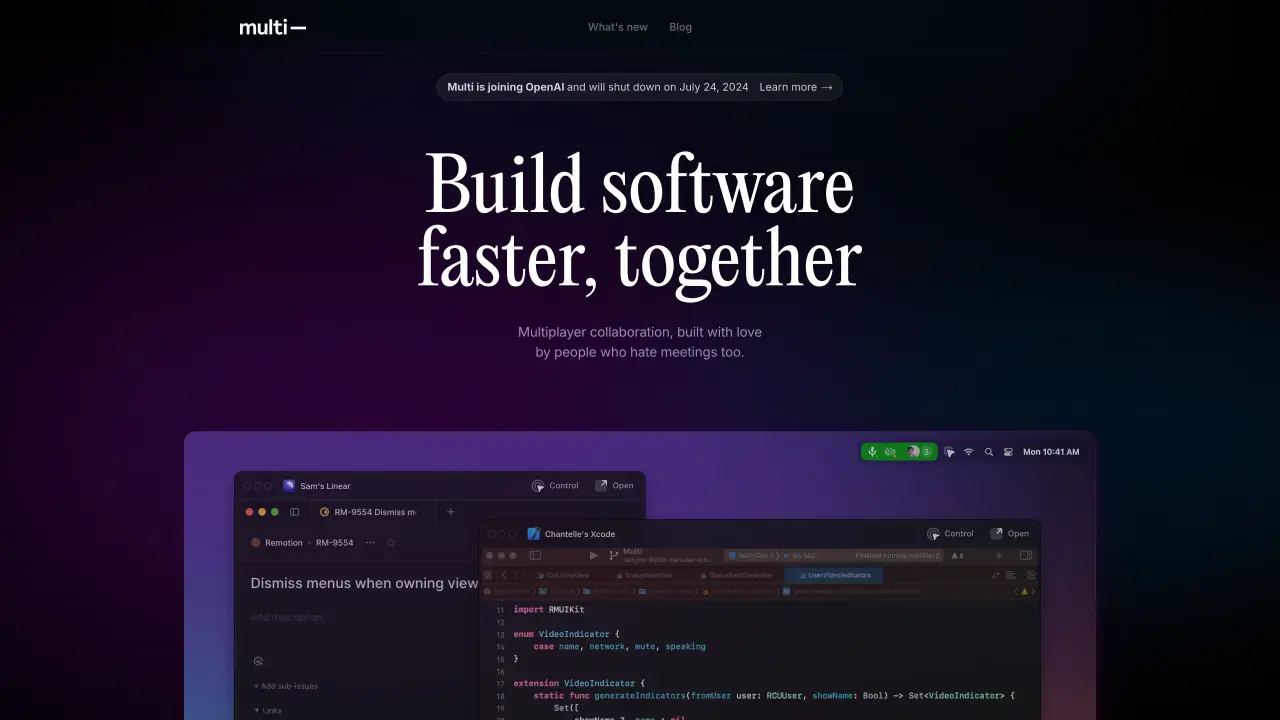This screenshot has width=1280, height=720.
Task: Click the shared cursor icon in menu bar
Action: tap(949, 452)
